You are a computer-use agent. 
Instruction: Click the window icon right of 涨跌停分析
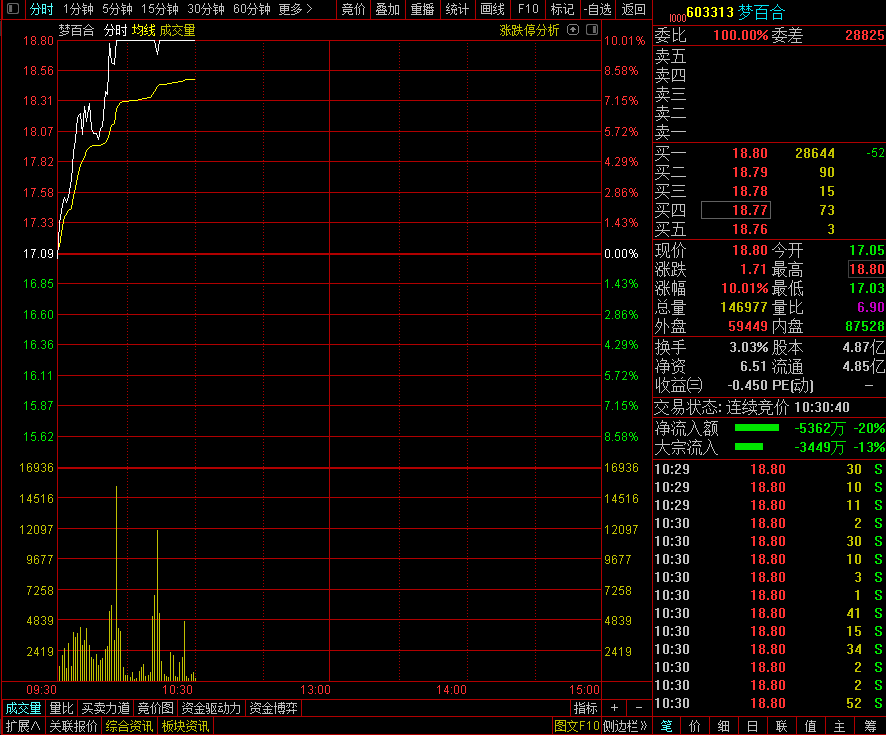pos(591,30)
